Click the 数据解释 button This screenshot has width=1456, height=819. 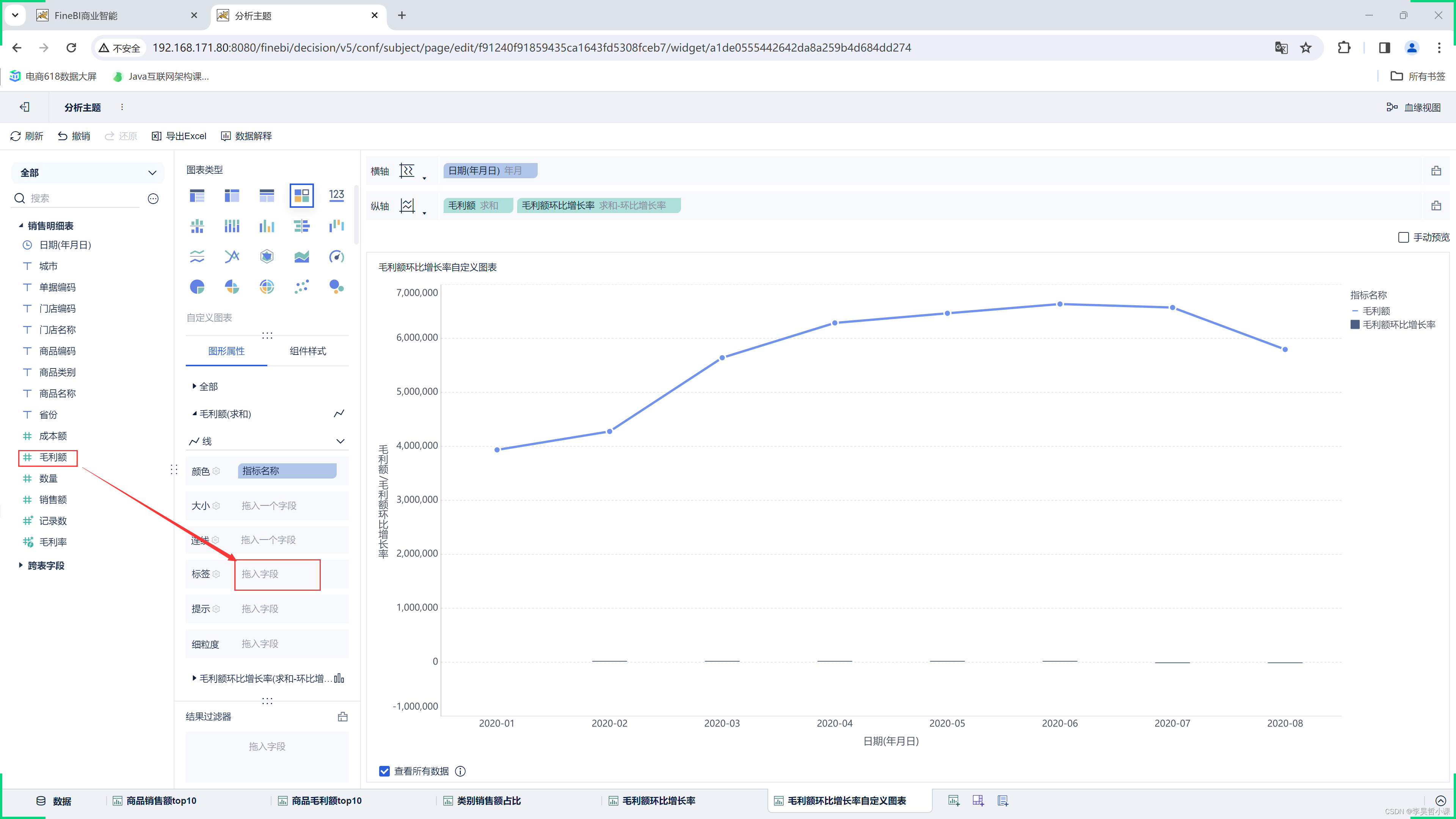[x=246, y=136]
